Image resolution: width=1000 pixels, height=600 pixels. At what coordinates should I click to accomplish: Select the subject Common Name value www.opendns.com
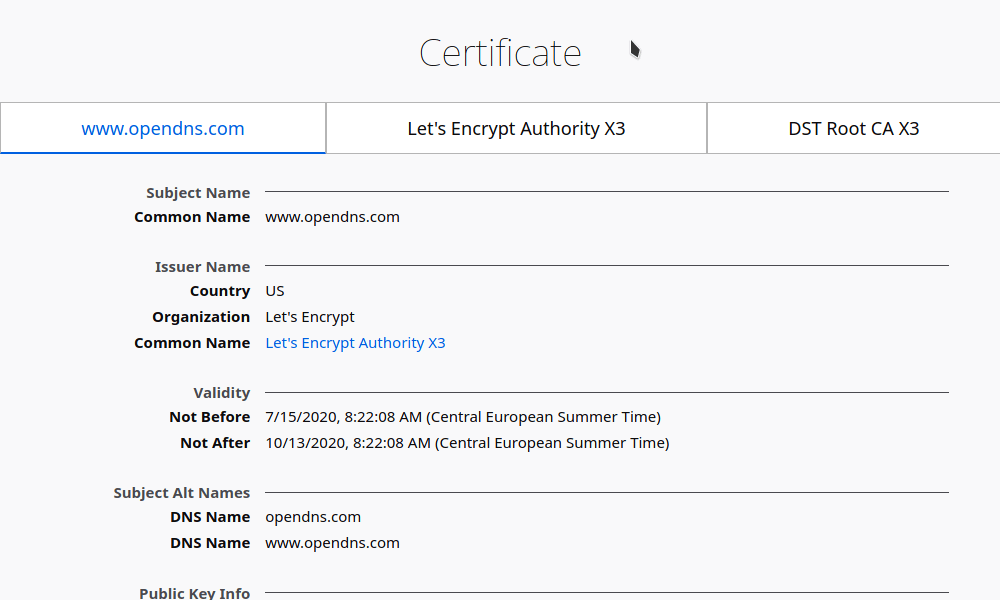pyautogui.click(x=332, y=217)
